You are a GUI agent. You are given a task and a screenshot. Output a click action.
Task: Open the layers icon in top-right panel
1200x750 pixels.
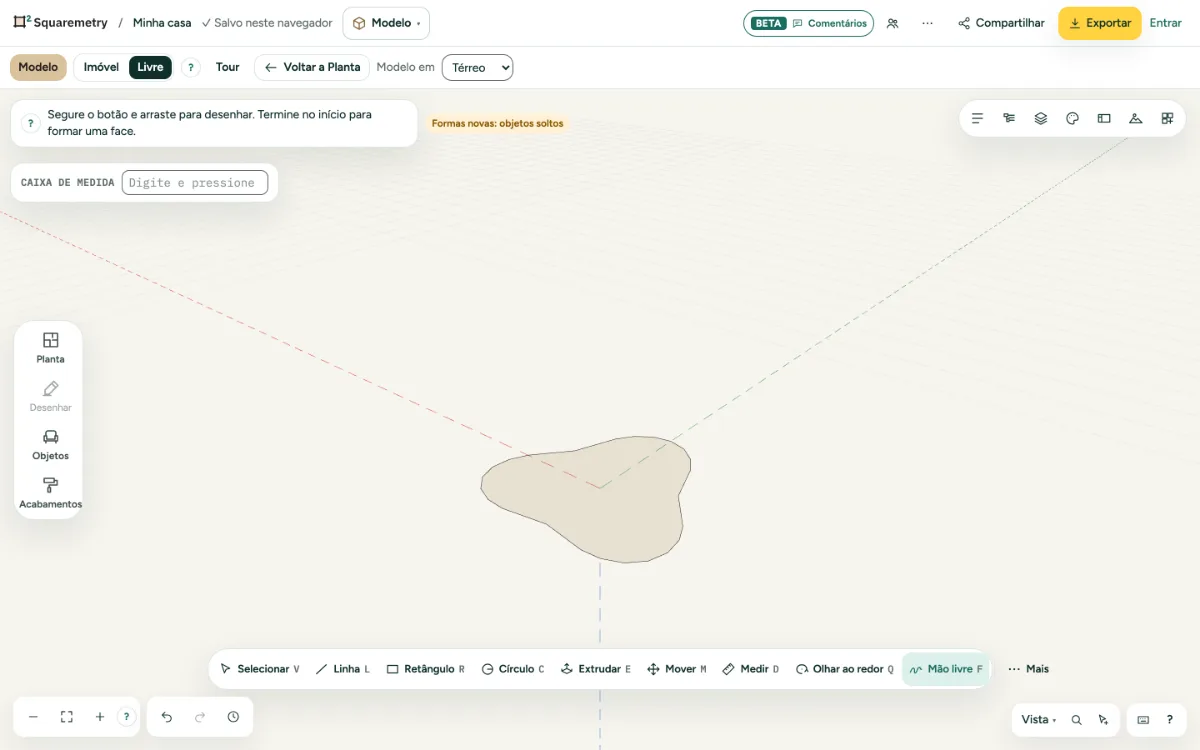point(1041,118)
